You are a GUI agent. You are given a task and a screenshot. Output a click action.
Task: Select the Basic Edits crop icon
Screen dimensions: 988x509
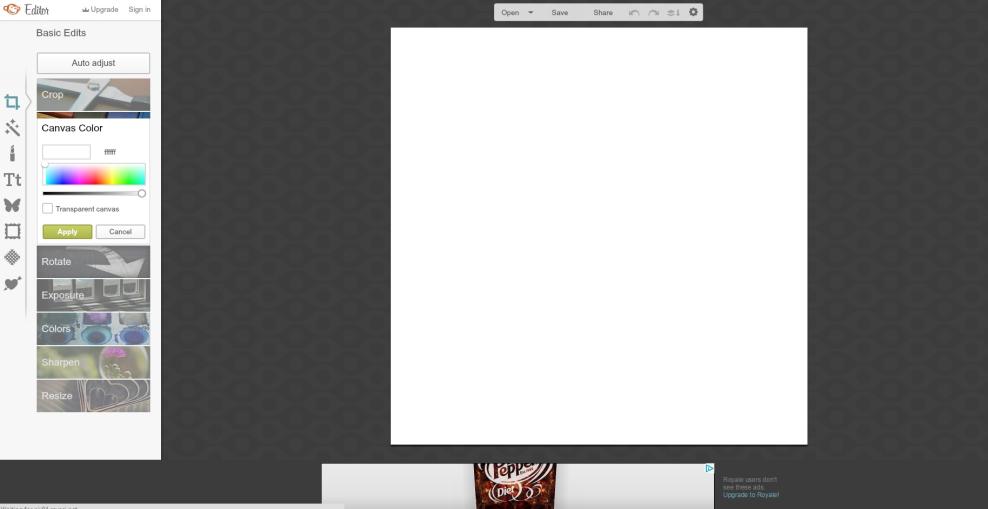(13, 101)
